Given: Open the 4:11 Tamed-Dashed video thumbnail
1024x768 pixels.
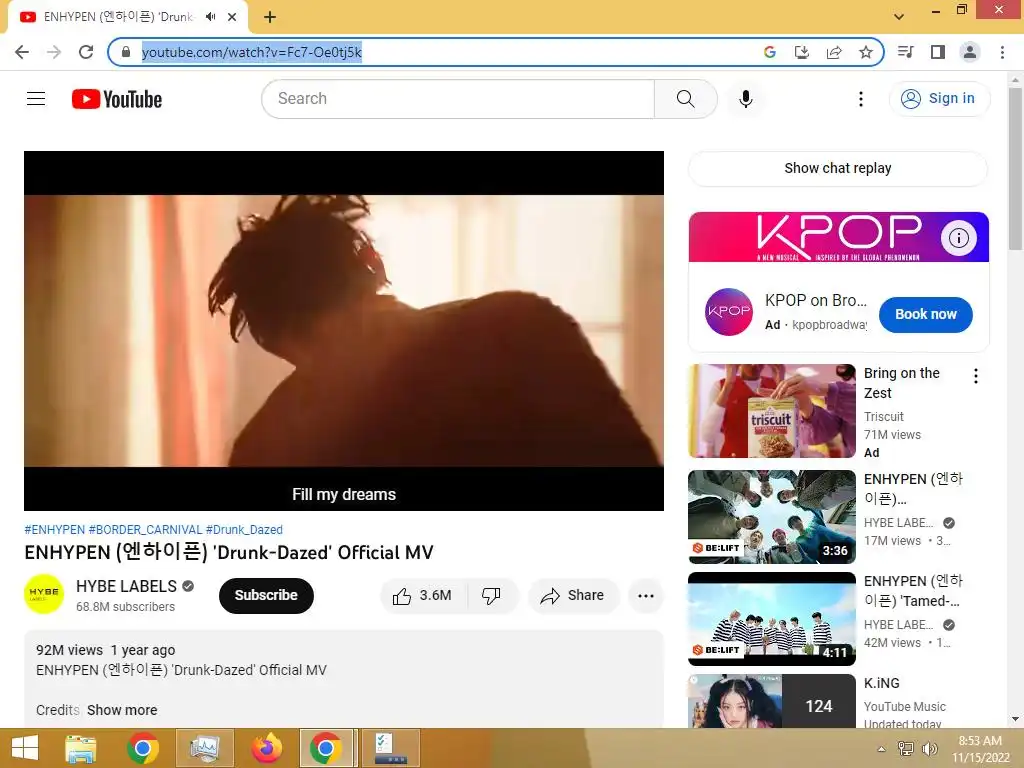Looking at the screenshot, I should click(772, 618).
